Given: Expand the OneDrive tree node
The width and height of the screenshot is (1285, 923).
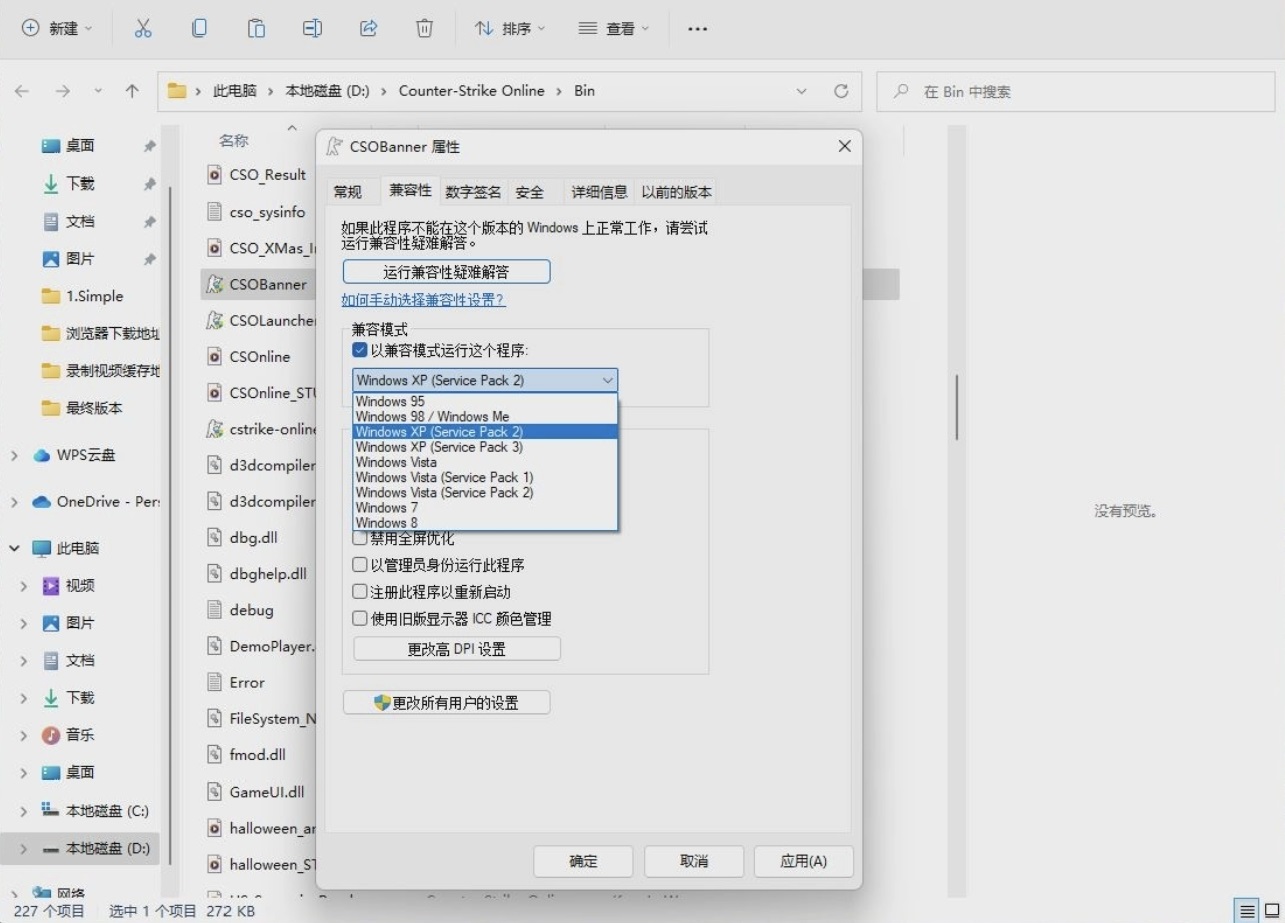Looking at the screenshot, I should pyautogui.click(x=14, y=502).
